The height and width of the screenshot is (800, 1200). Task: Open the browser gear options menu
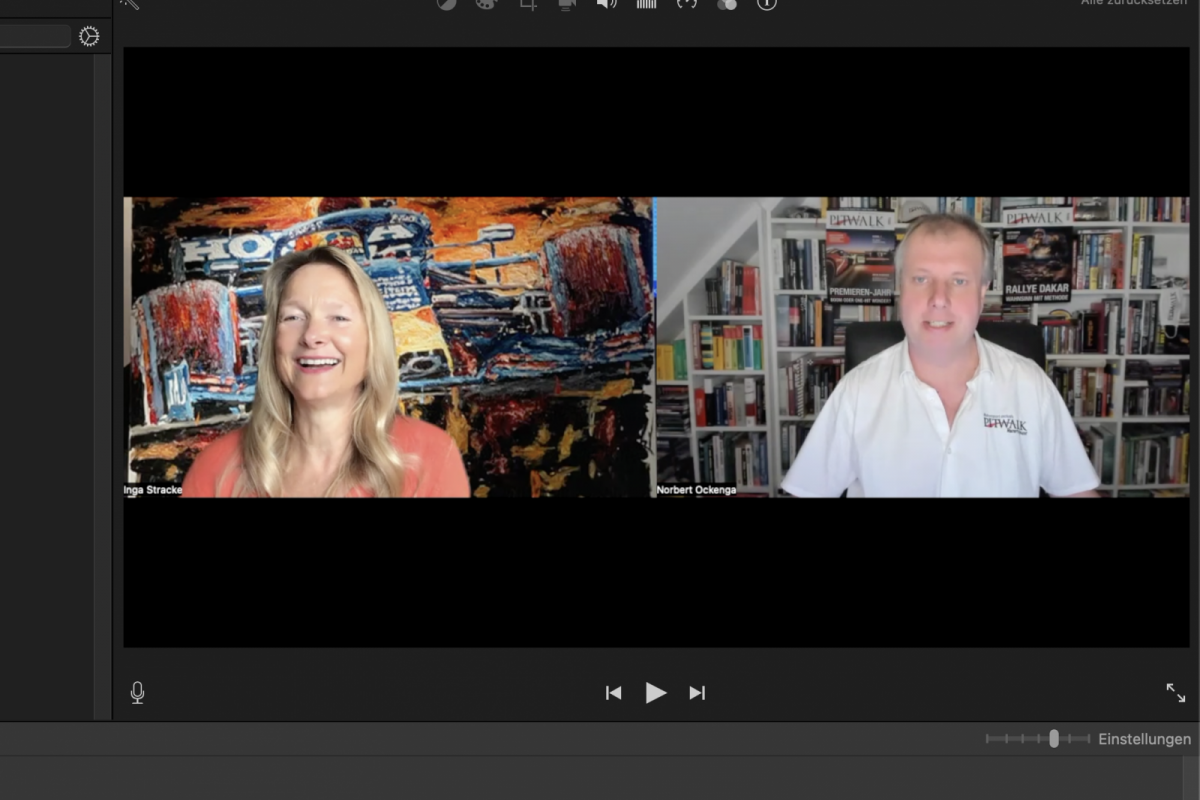(x=89, y=36)
